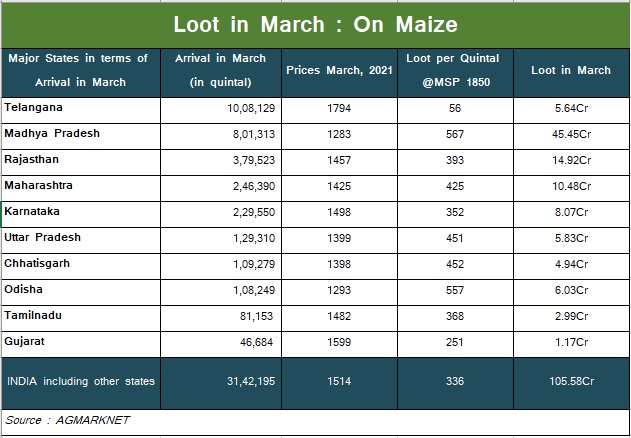Select the 'Arrival in March (in quintal)' column header
Screen dimensions: 631x438
click(220, 70)
